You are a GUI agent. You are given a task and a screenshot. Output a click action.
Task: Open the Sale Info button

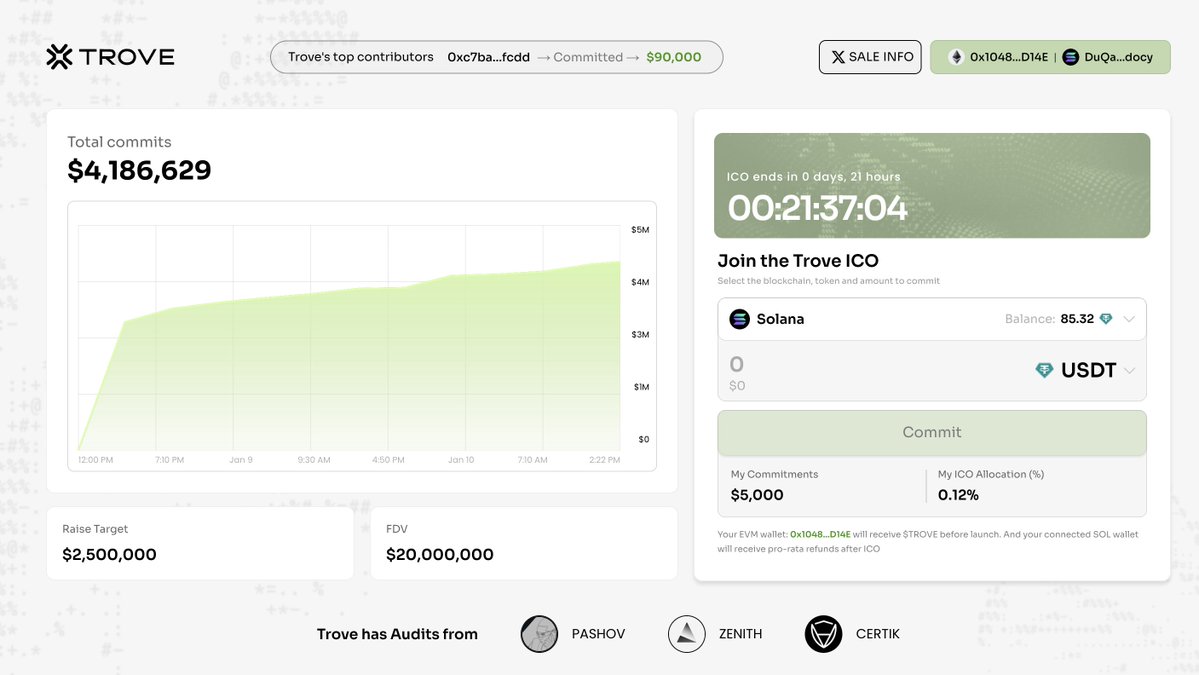coord(870,57)
